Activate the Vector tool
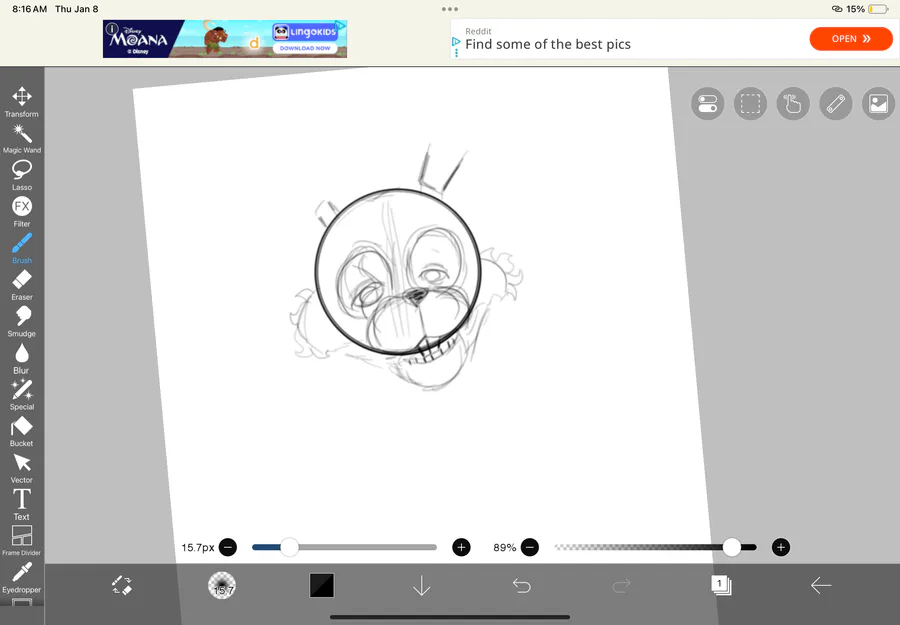This screenshot has width=900, height=625. point(22,468)
